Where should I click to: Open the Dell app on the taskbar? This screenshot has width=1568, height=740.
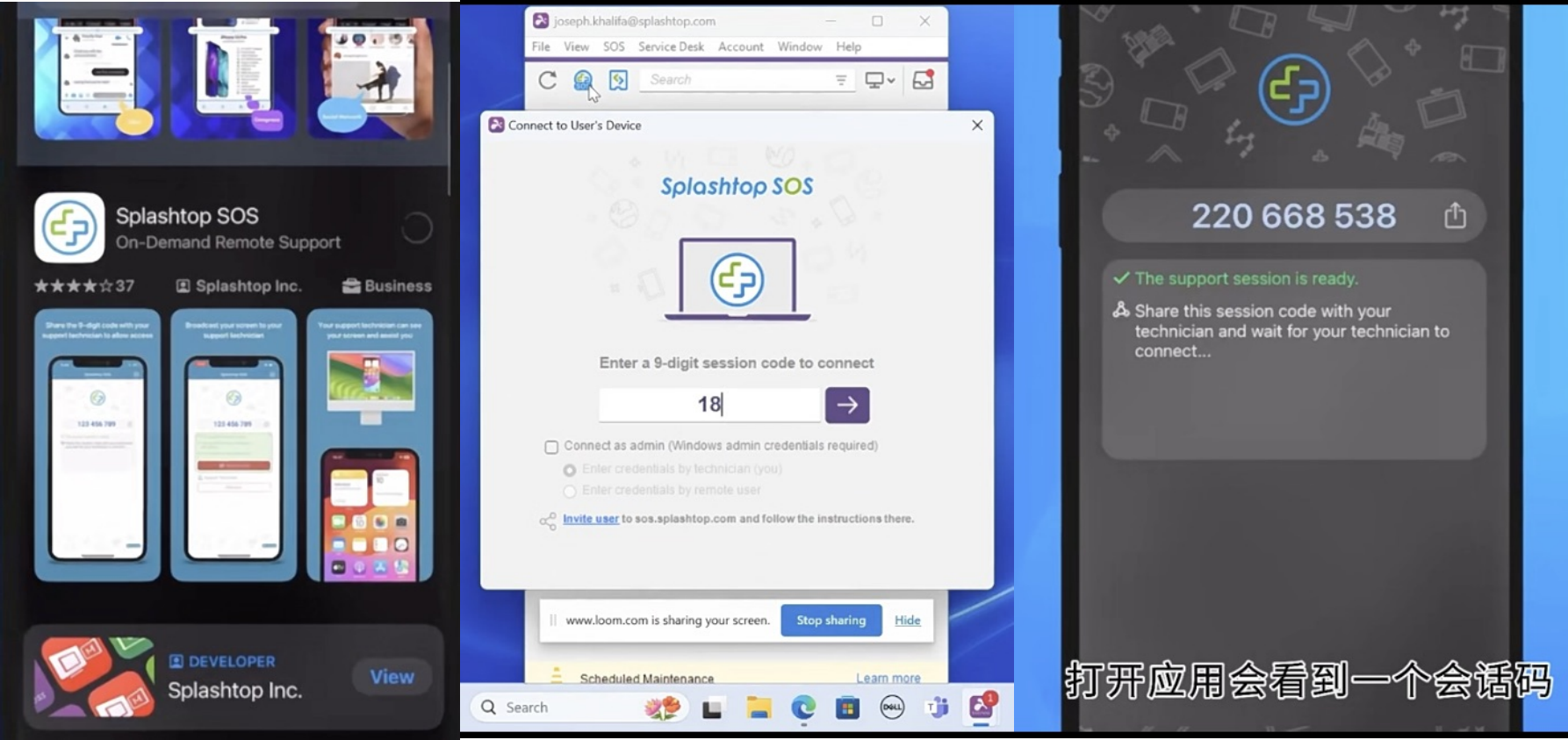[892, 708]
